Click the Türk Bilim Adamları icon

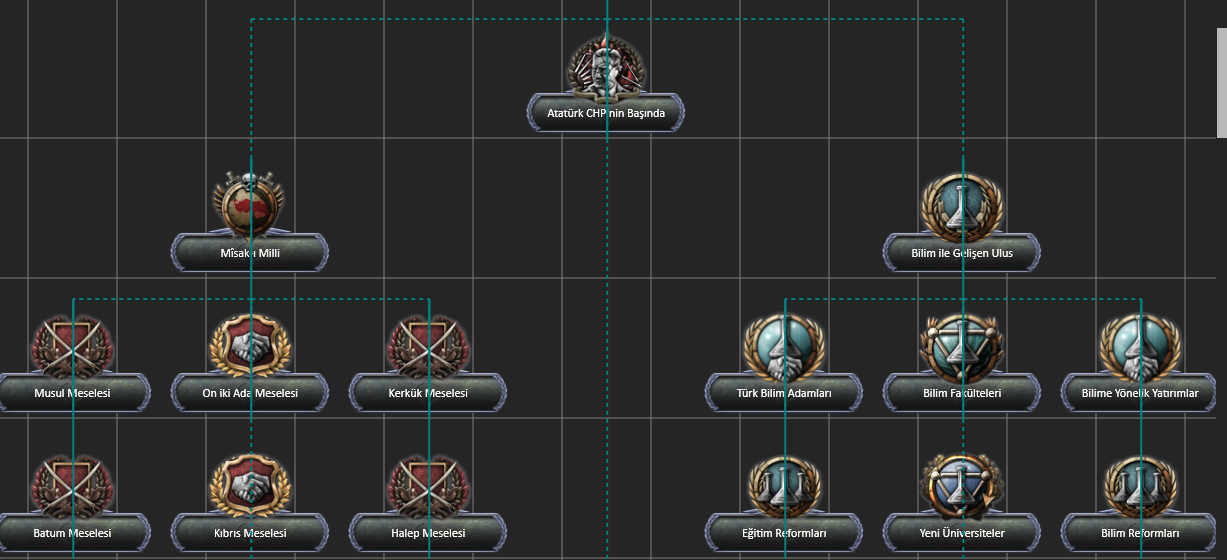click(x=784, y=345)
